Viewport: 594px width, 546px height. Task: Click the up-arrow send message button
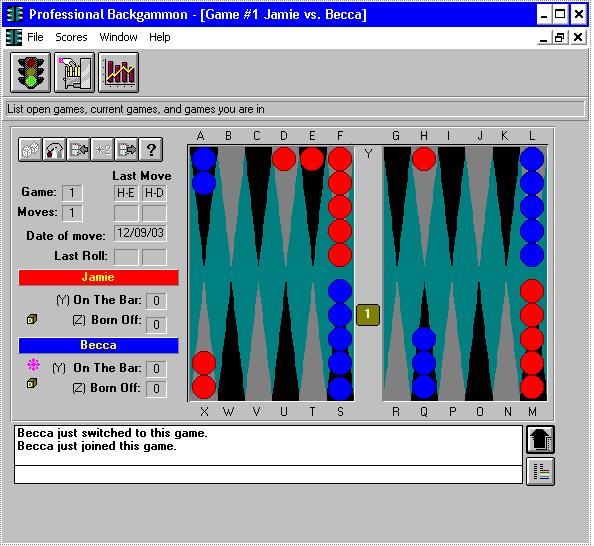(x=541, y=440)
